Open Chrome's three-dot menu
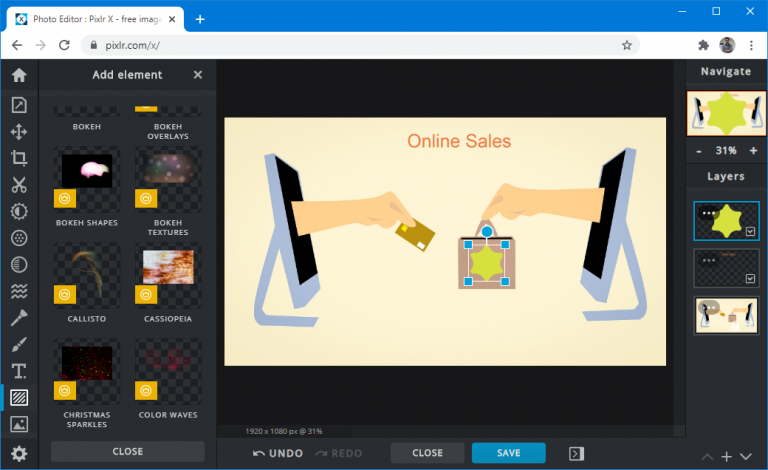Screen dimensions: 768x470 tap(750, 45)
